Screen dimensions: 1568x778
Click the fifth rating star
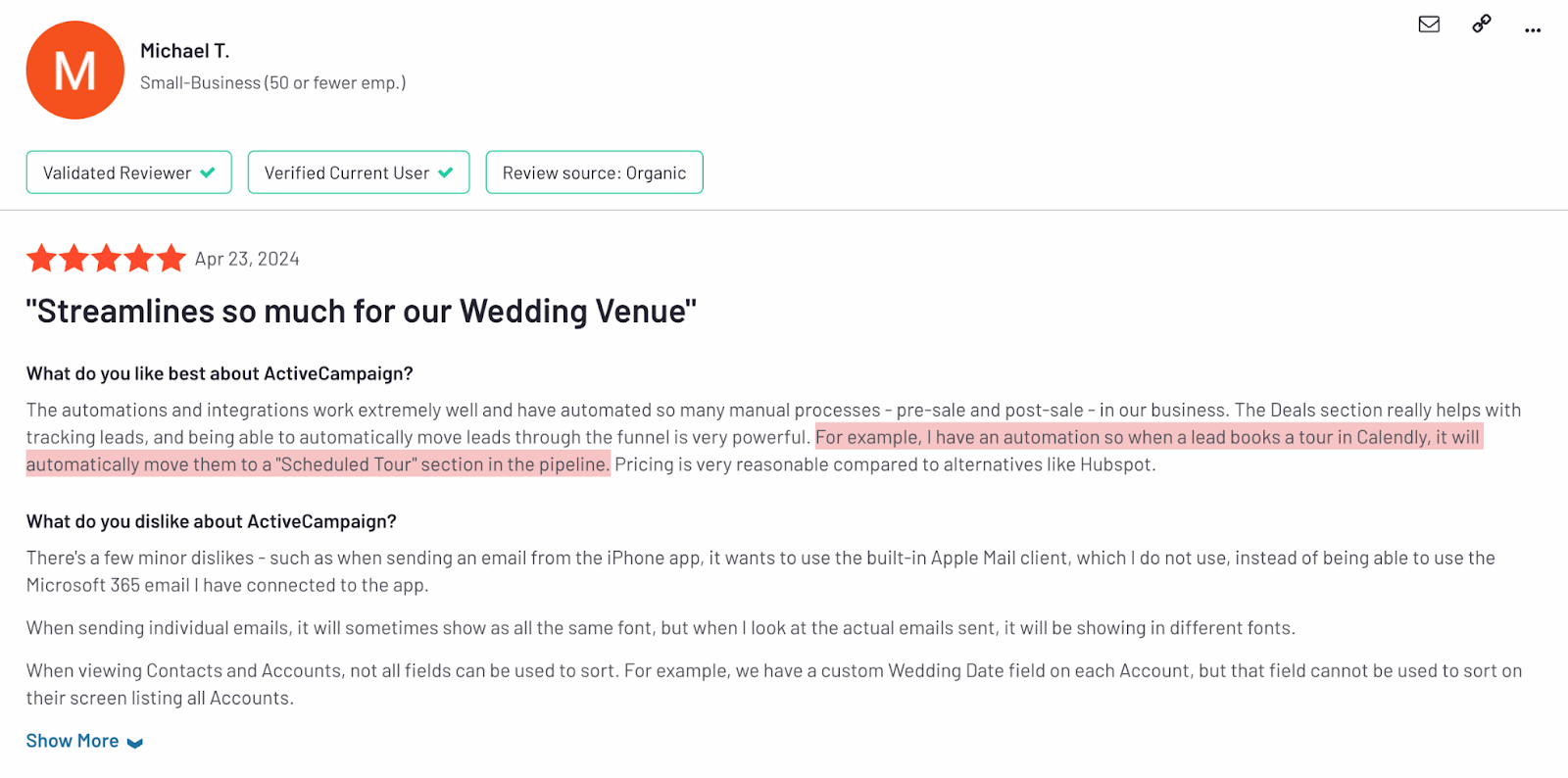pos(171,259)
